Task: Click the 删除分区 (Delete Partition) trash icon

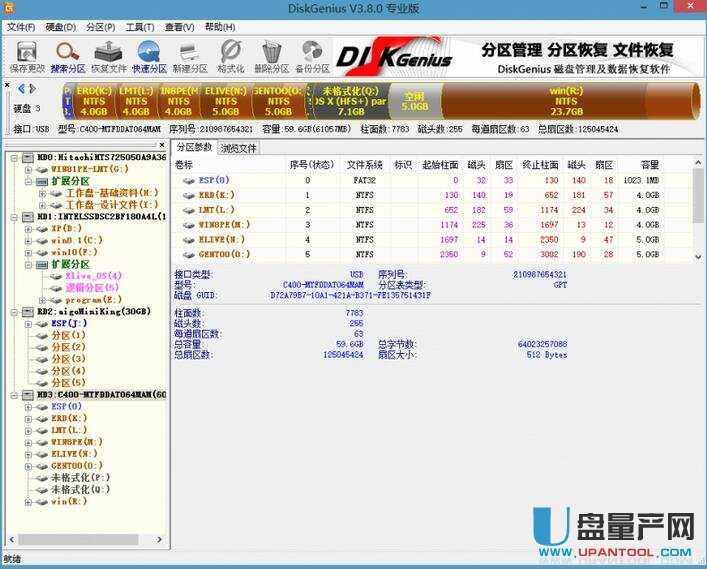Action: [271, 57]
